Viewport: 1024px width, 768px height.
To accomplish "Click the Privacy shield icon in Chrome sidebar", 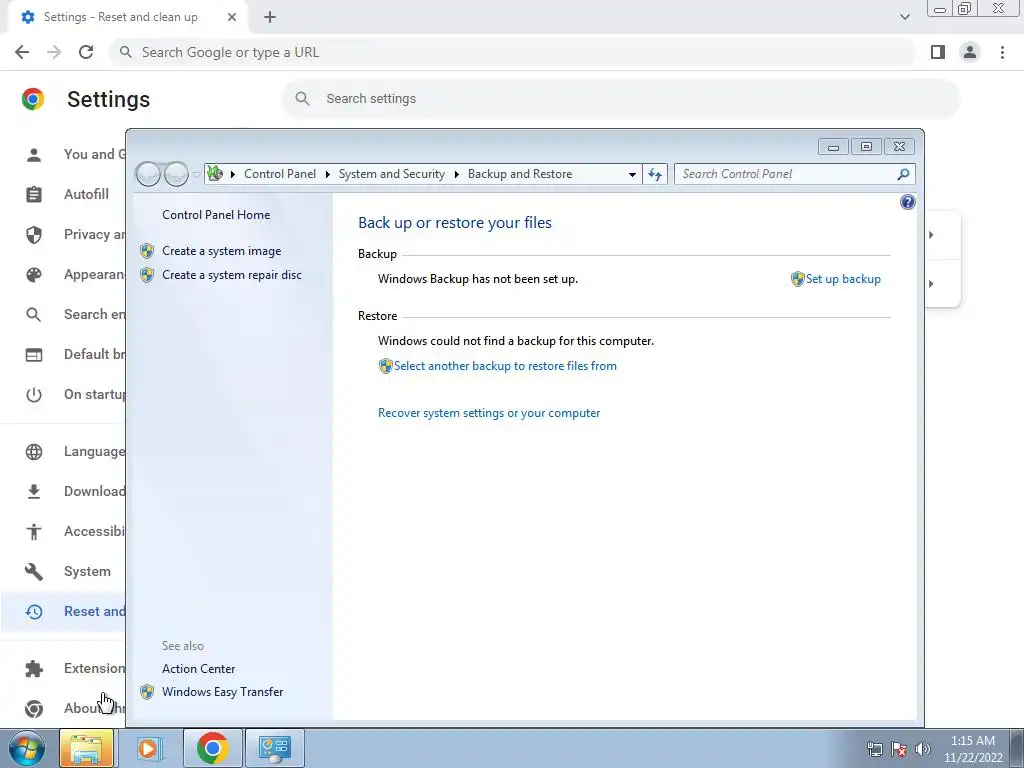I will pos(34,234).
